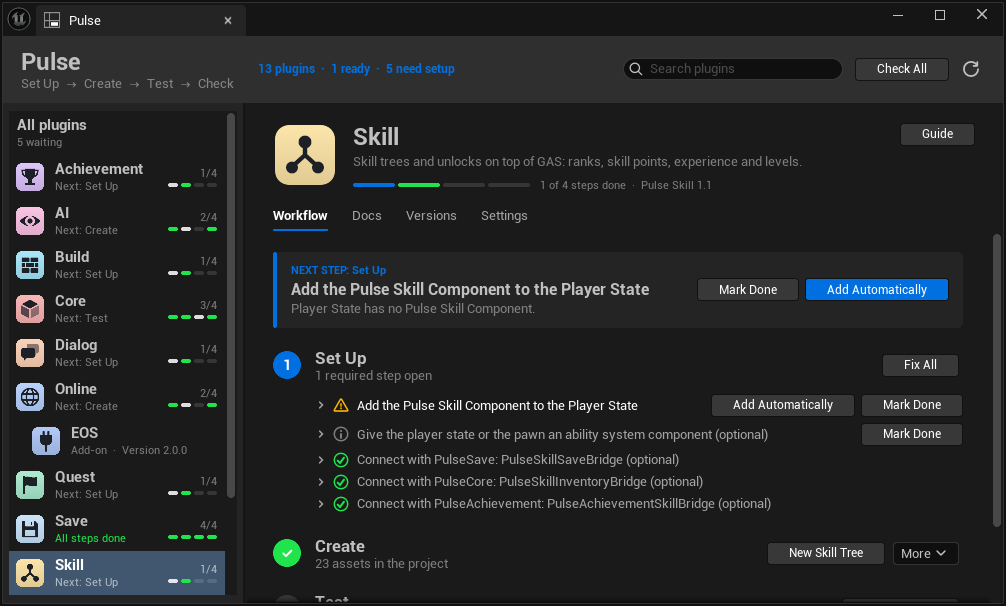This screenshot has width=1006, height=606.
Task: Click the New Skill Tree button
Action: point(826,553)
